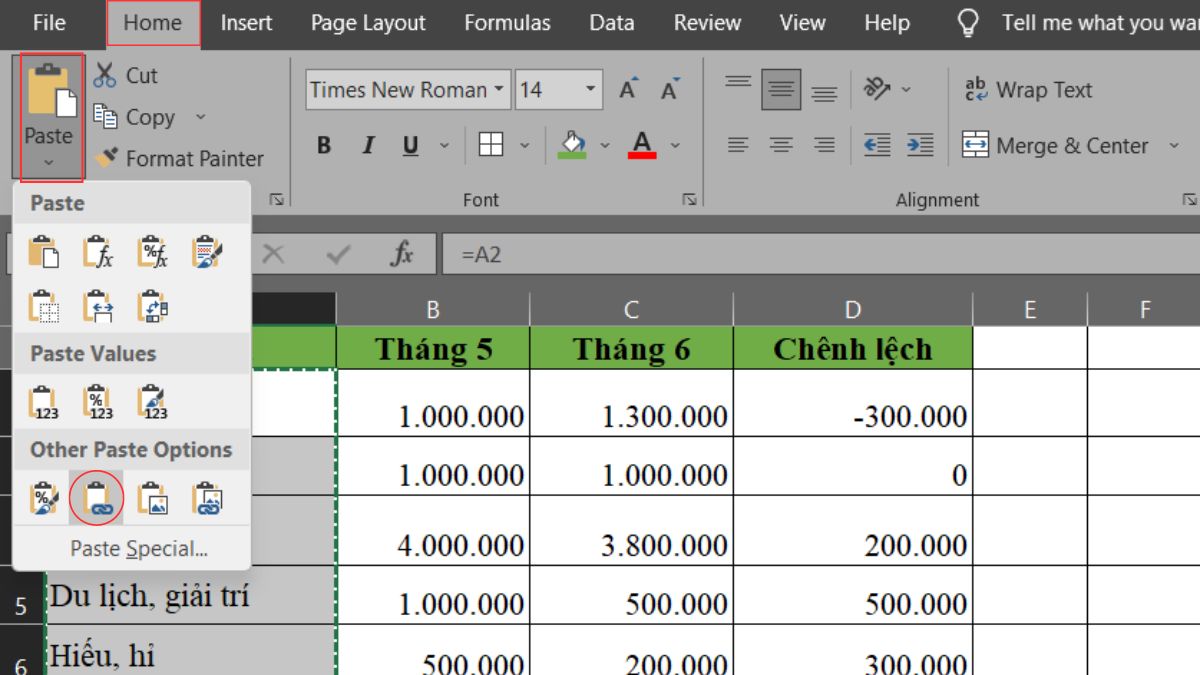Toggle bold formatting
The height and width of the screenshot is (675, 1200).
tap(322, 144)
